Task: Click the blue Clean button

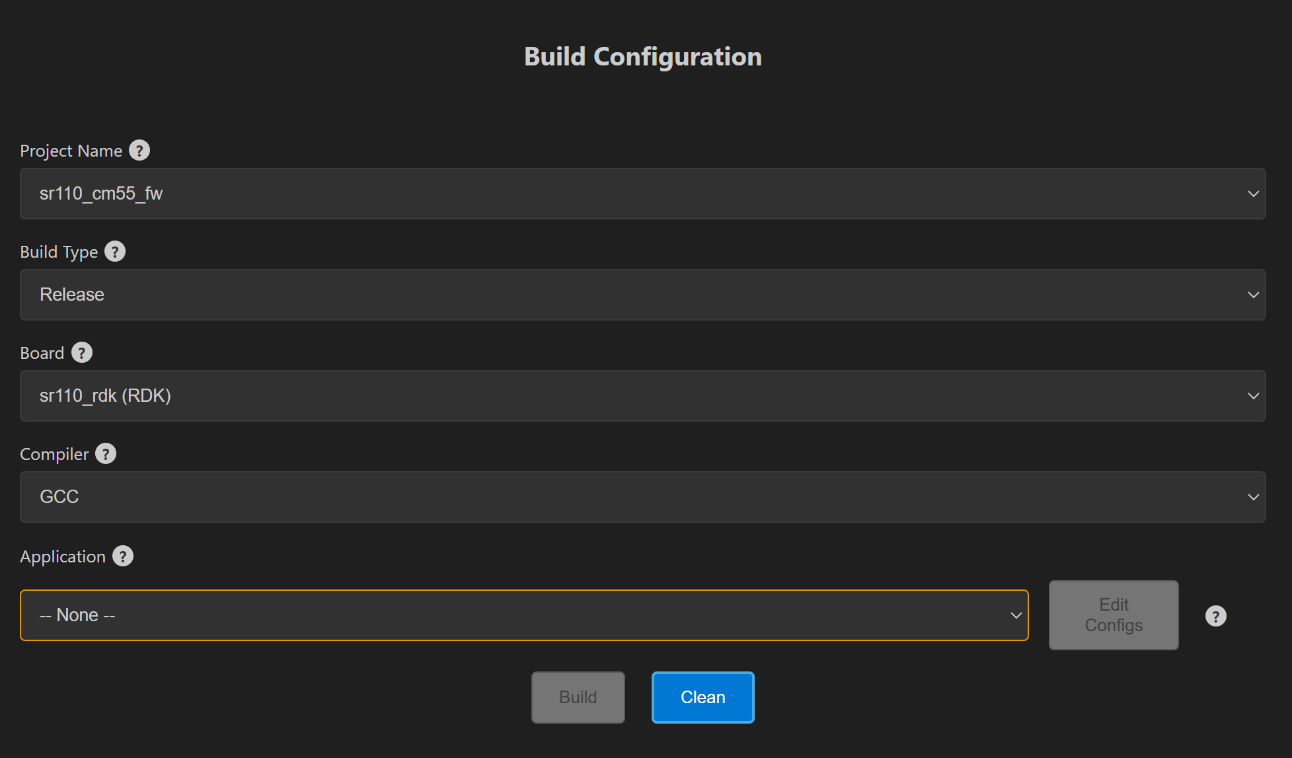Action: [x=703, y=697]
